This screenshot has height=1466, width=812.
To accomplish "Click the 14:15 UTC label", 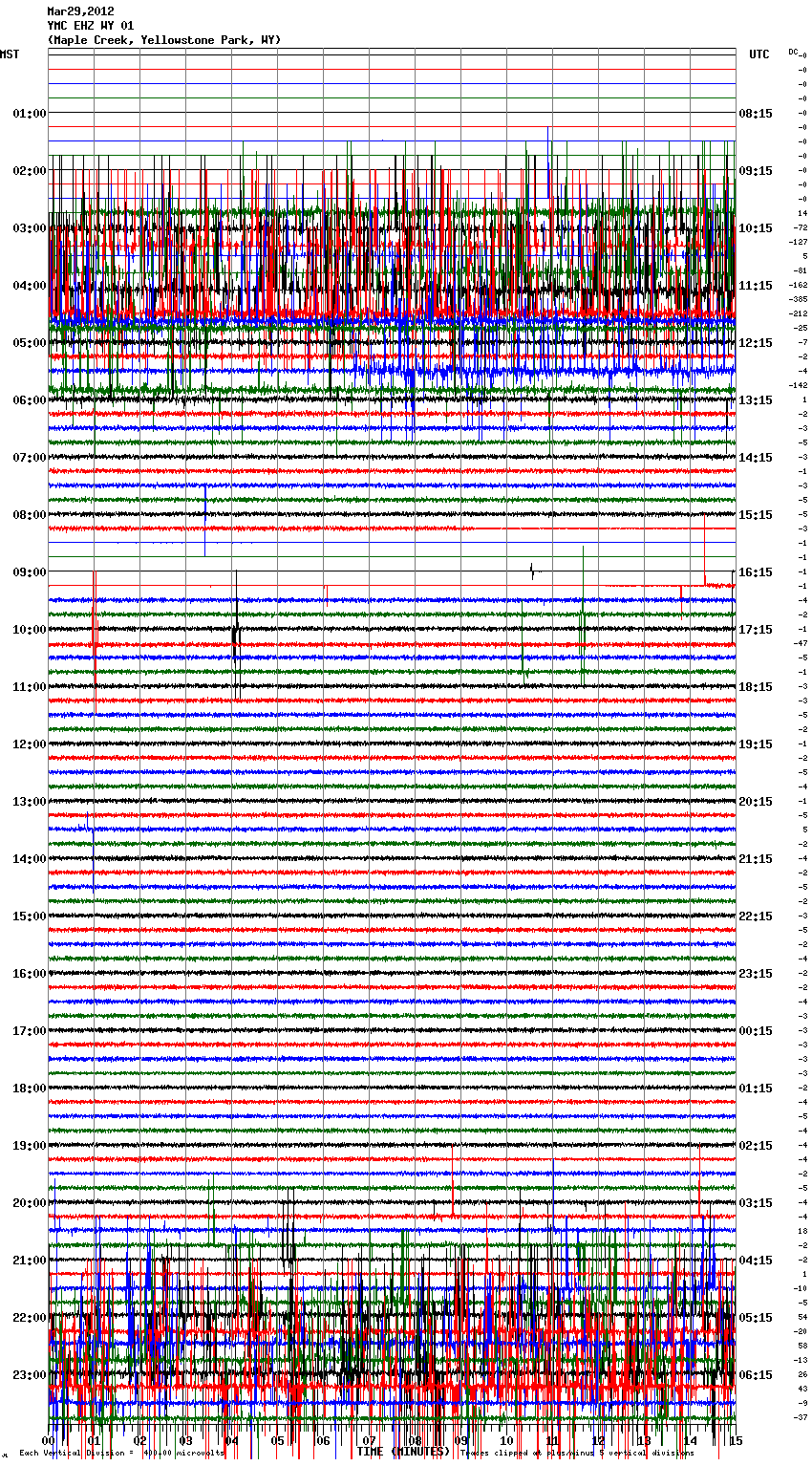I will 756,458.
